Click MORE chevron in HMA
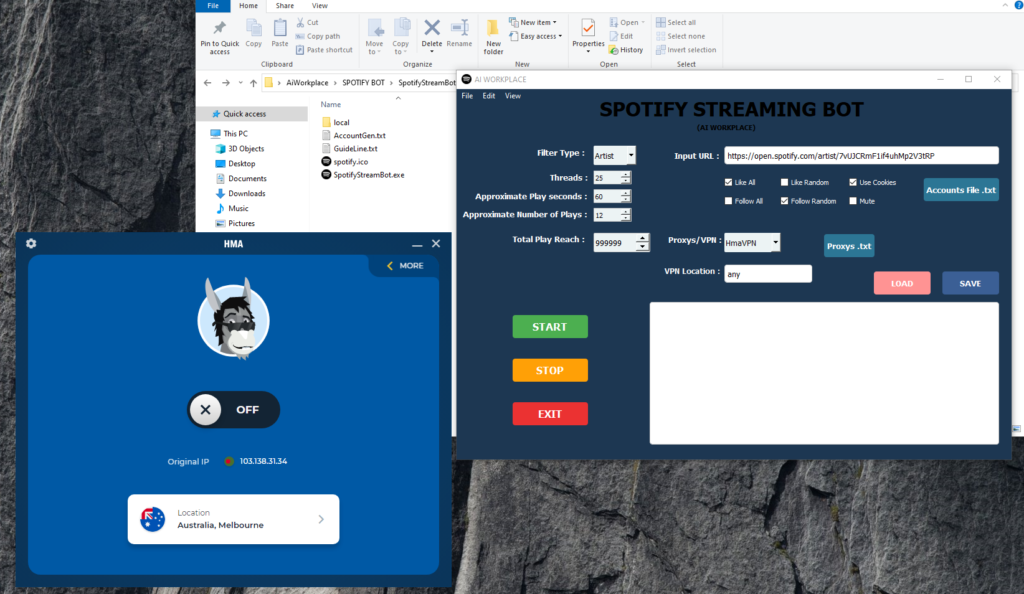The image size is (1024, 594). click(x=390, y=266)
